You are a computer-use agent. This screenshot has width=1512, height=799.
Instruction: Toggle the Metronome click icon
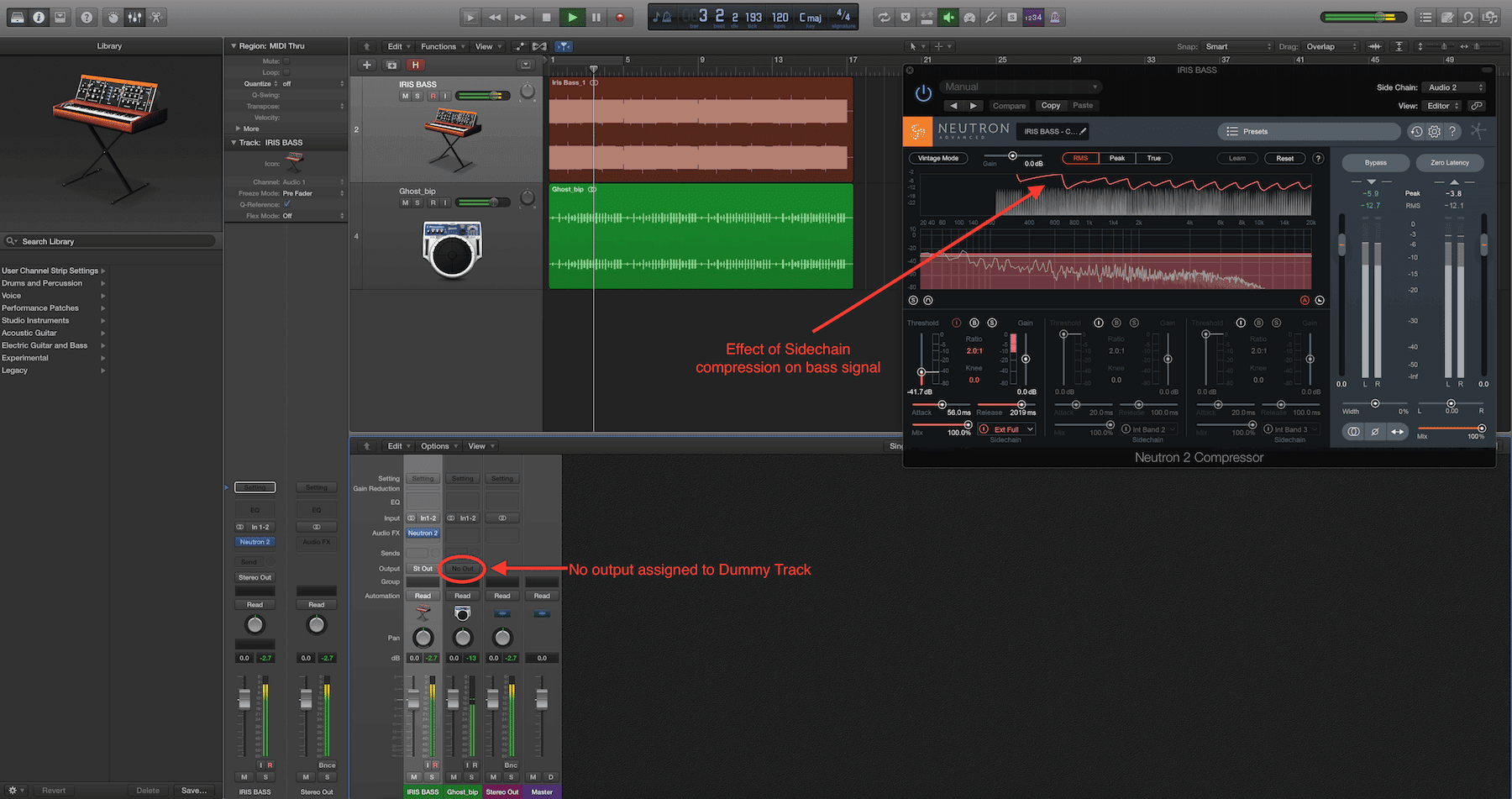[x=1055, y=17]
